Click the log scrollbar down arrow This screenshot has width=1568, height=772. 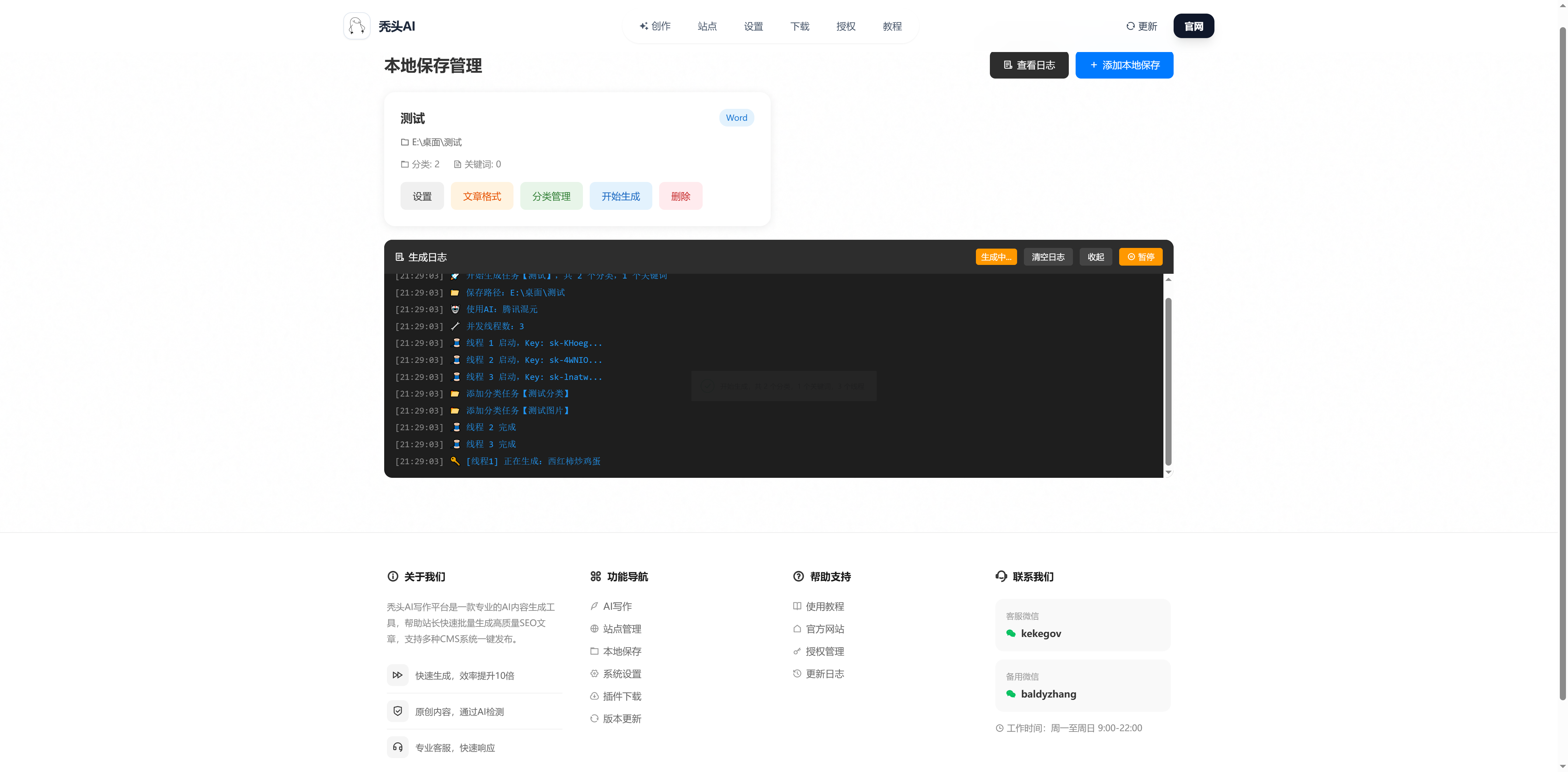pyautogui.click(x=1168, y=473)
